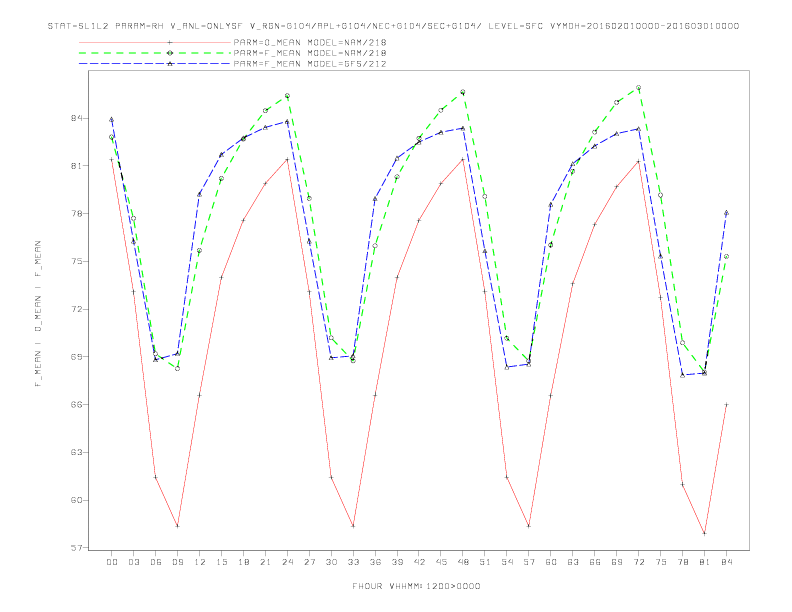Click the vertical axis title F_MEAN | O_MEAN | F_MEAN
Viewport: 792px width, 612px height.
pyautogui.click(x=38, y=314)
